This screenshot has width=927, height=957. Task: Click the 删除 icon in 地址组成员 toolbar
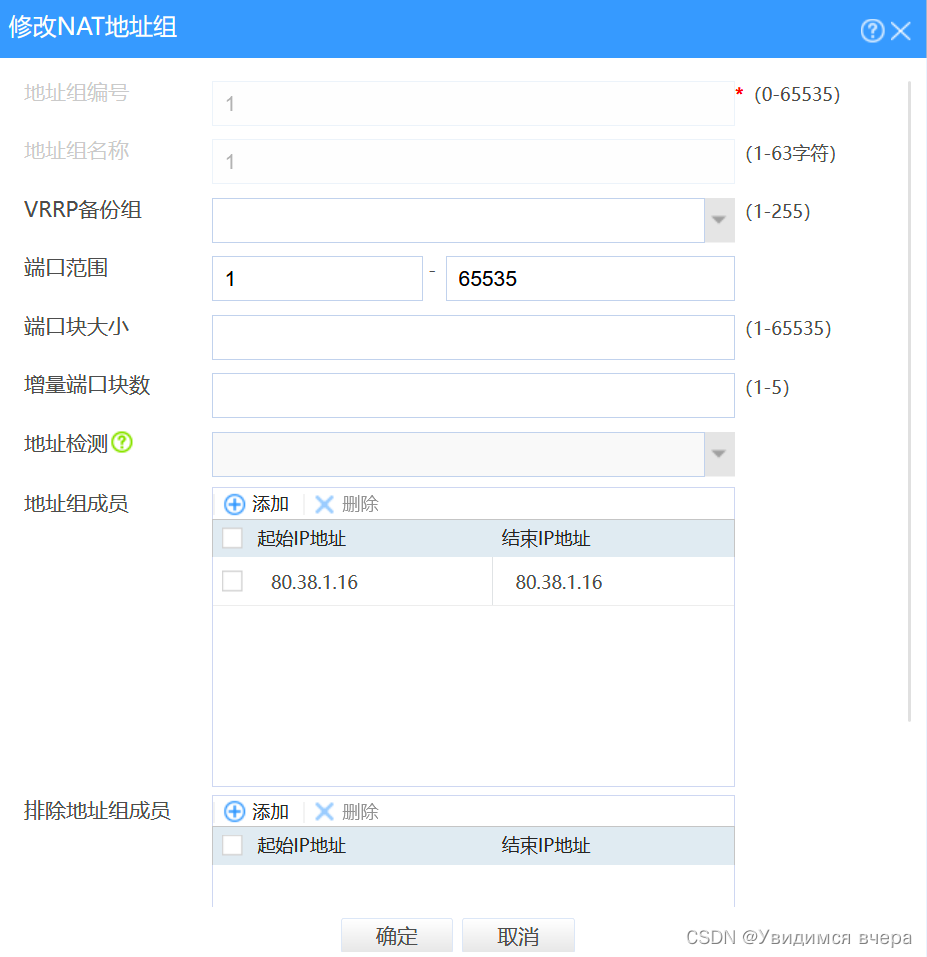pos(325,504)
